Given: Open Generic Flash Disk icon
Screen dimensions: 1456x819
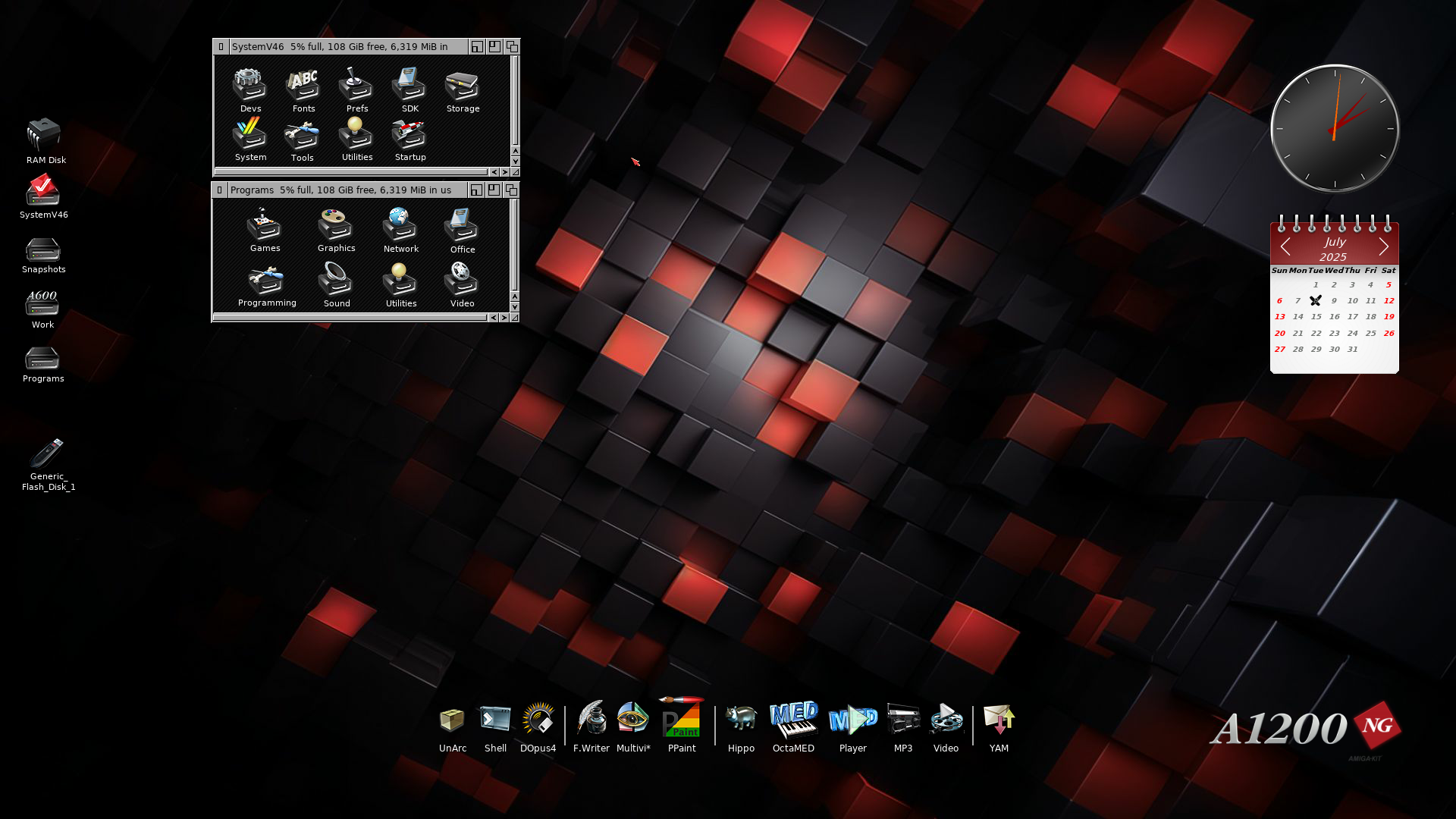Looking at the screenshot, I should pyautogui.click(x=47, y=453).
